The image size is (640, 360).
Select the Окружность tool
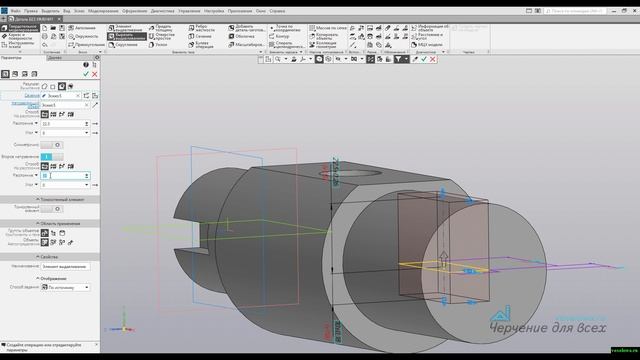(x=83, y=36)
